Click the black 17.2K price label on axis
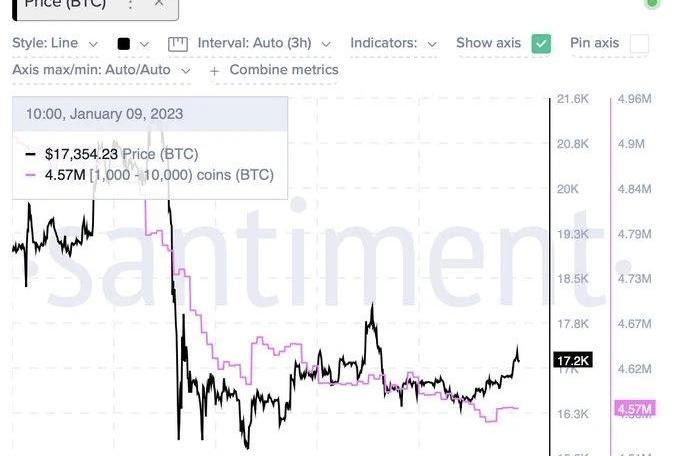The image size is (679, 456). pos(572,359)
